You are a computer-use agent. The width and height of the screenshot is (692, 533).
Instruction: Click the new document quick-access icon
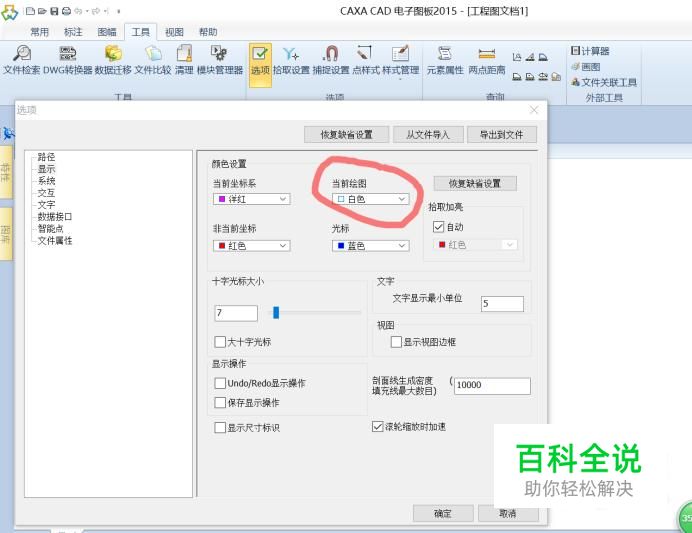[x=30, y=11]
